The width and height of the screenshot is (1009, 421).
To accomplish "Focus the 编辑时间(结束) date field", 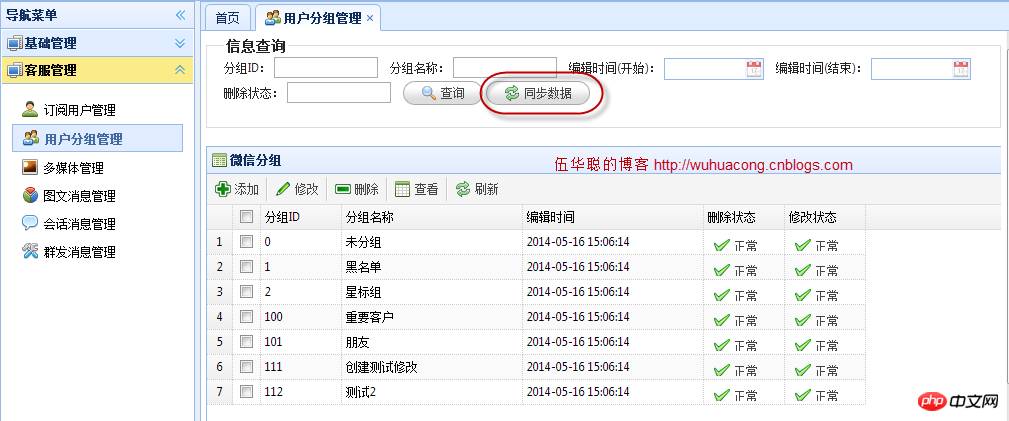I will (x=912, y=69).
